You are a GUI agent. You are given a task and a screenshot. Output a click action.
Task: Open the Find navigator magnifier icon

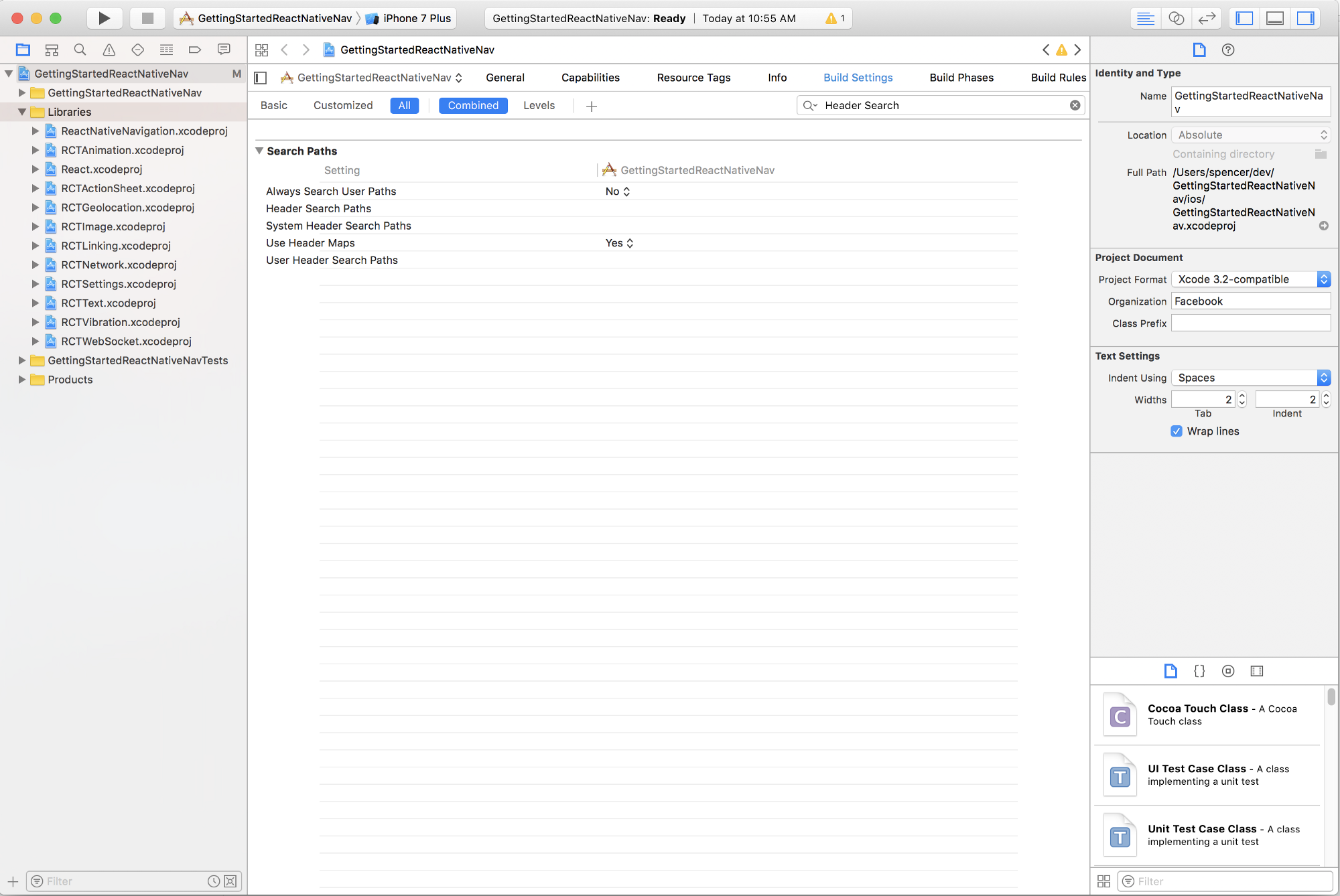tap(80, 50)
